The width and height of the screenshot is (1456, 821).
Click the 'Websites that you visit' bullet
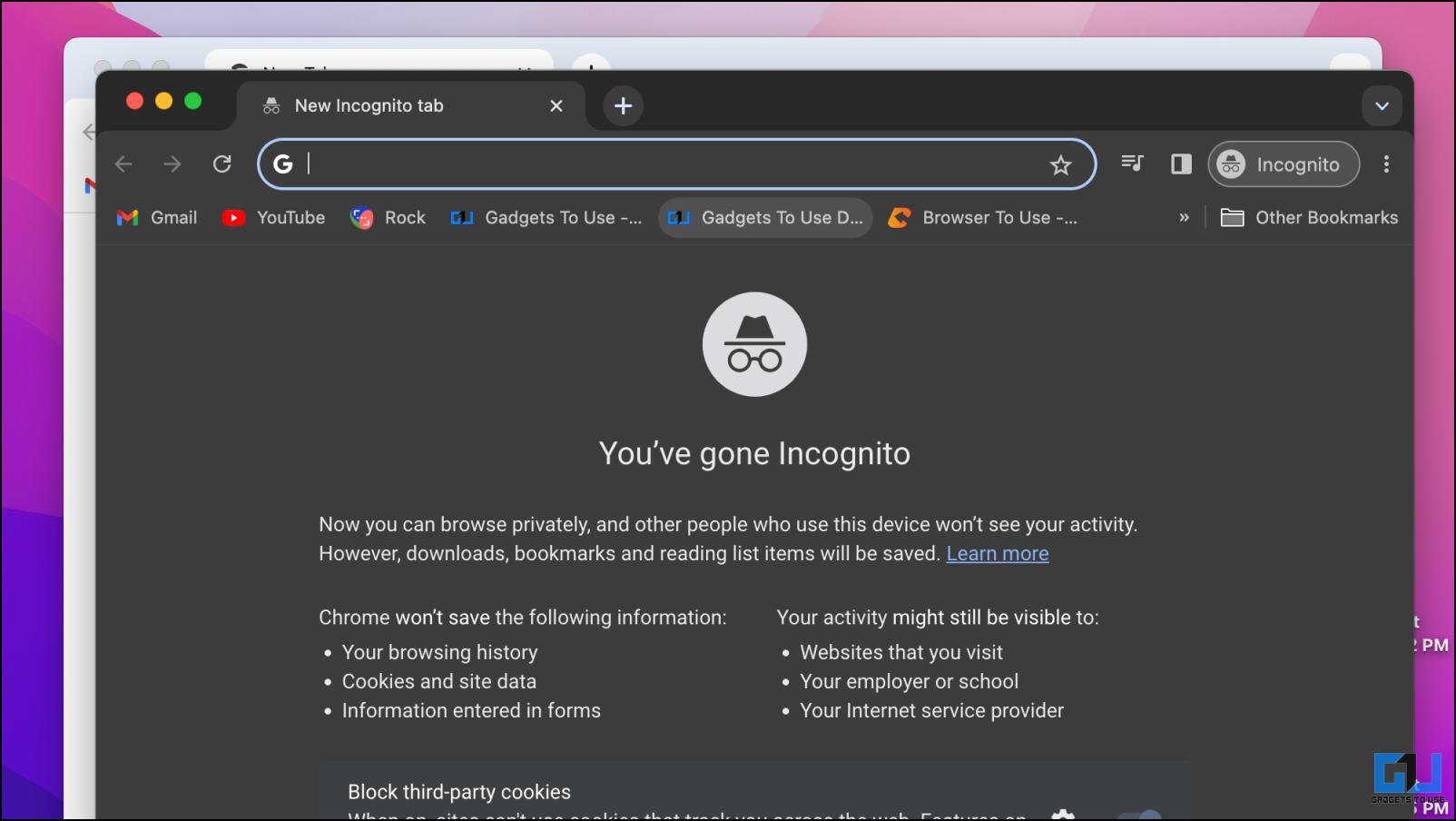click(901, 653)
